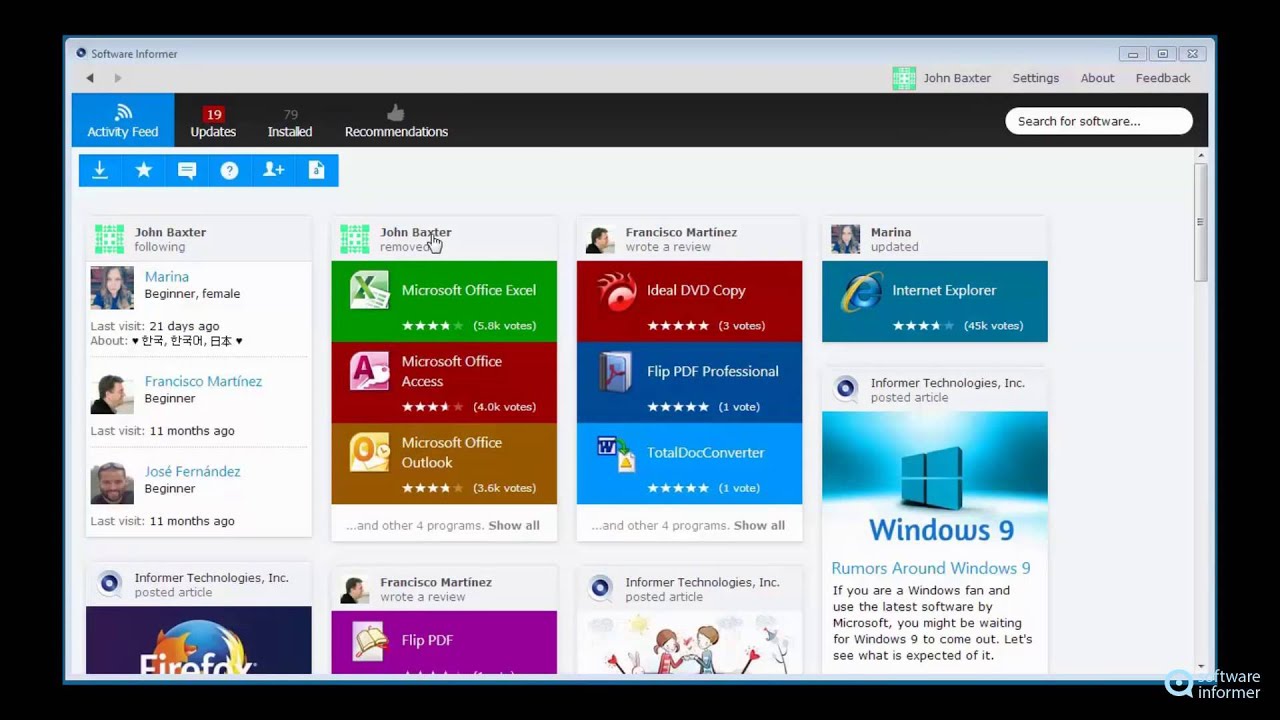Viewport: 1280px width, 720px height.
Task: Click the Flip PDF book icon
Action: pyautogui.click(x=370, y=641)
